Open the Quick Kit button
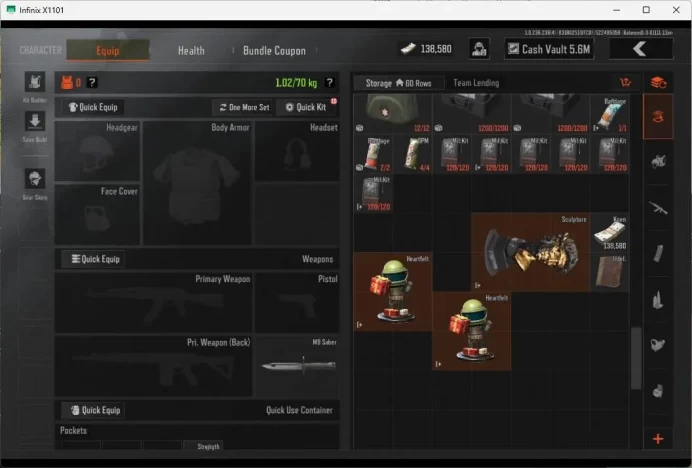The width and height of the screenshot is (692, 468). (306, 107)
